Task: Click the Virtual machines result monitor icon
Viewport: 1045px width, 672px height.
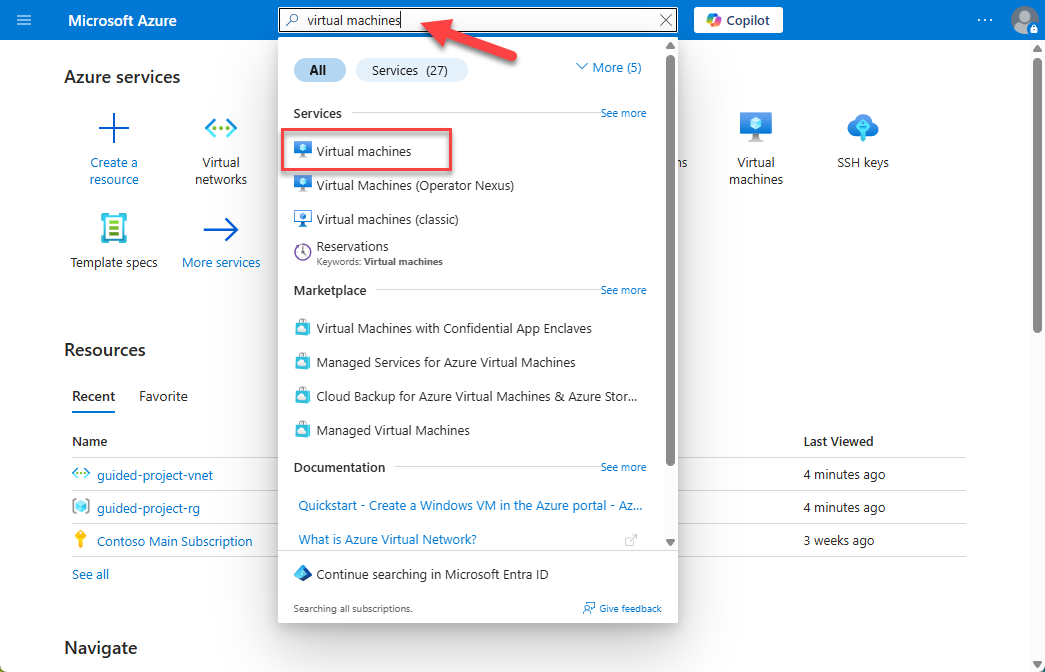Action: tap(303, 149)
